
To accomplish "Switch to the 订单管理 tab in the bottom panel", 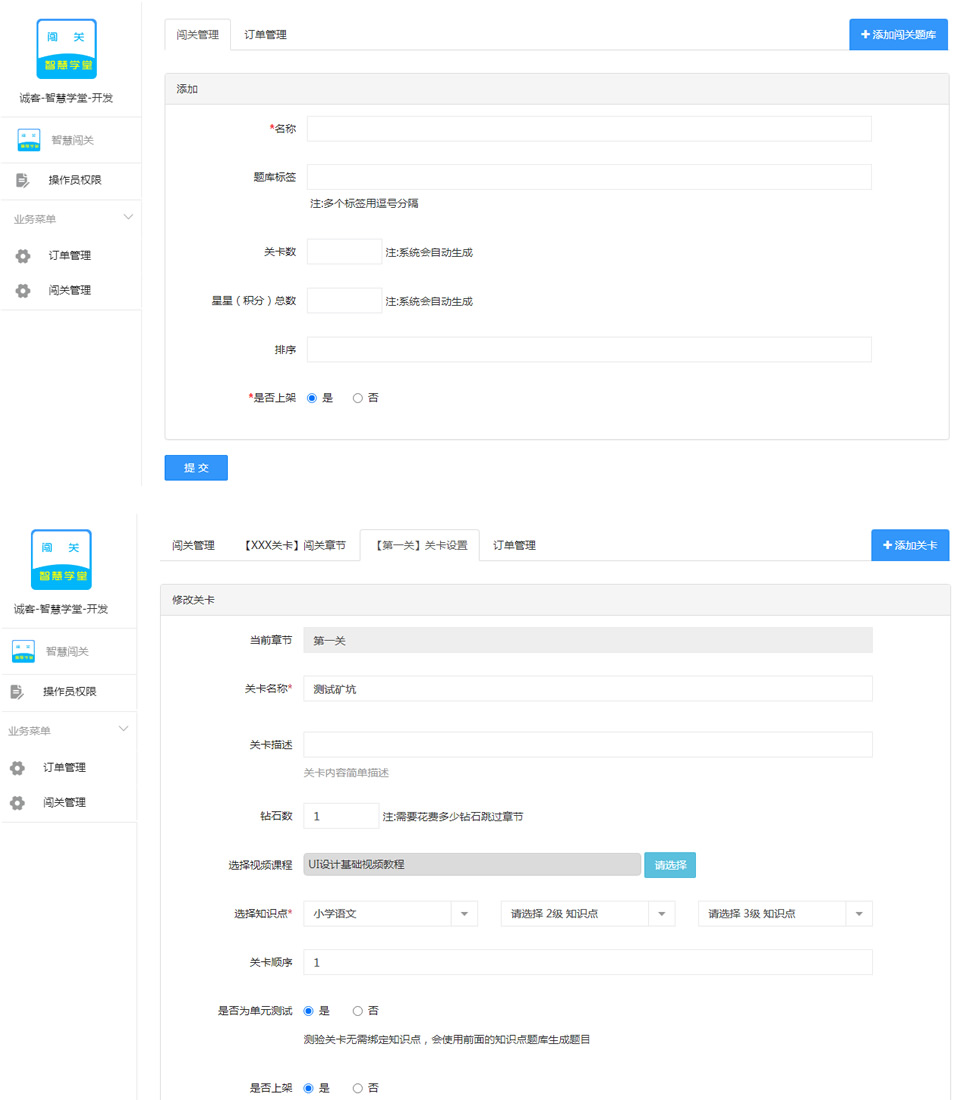I will (514, 545).
